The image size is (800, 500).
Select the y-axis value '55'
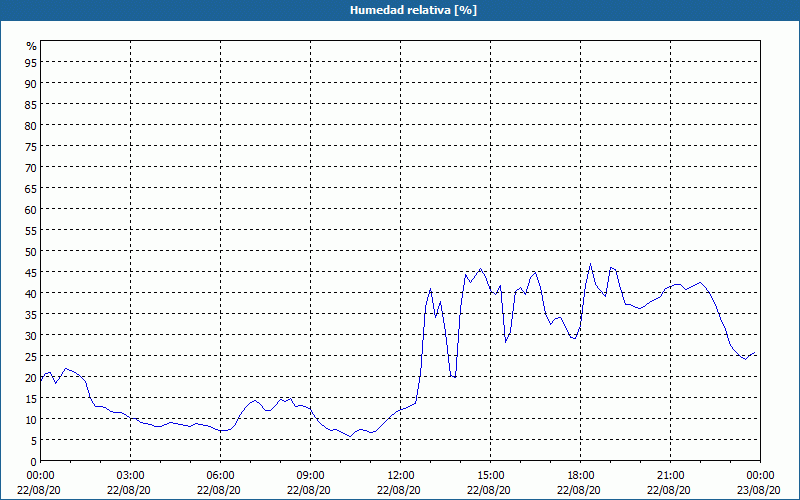[31, 231]
